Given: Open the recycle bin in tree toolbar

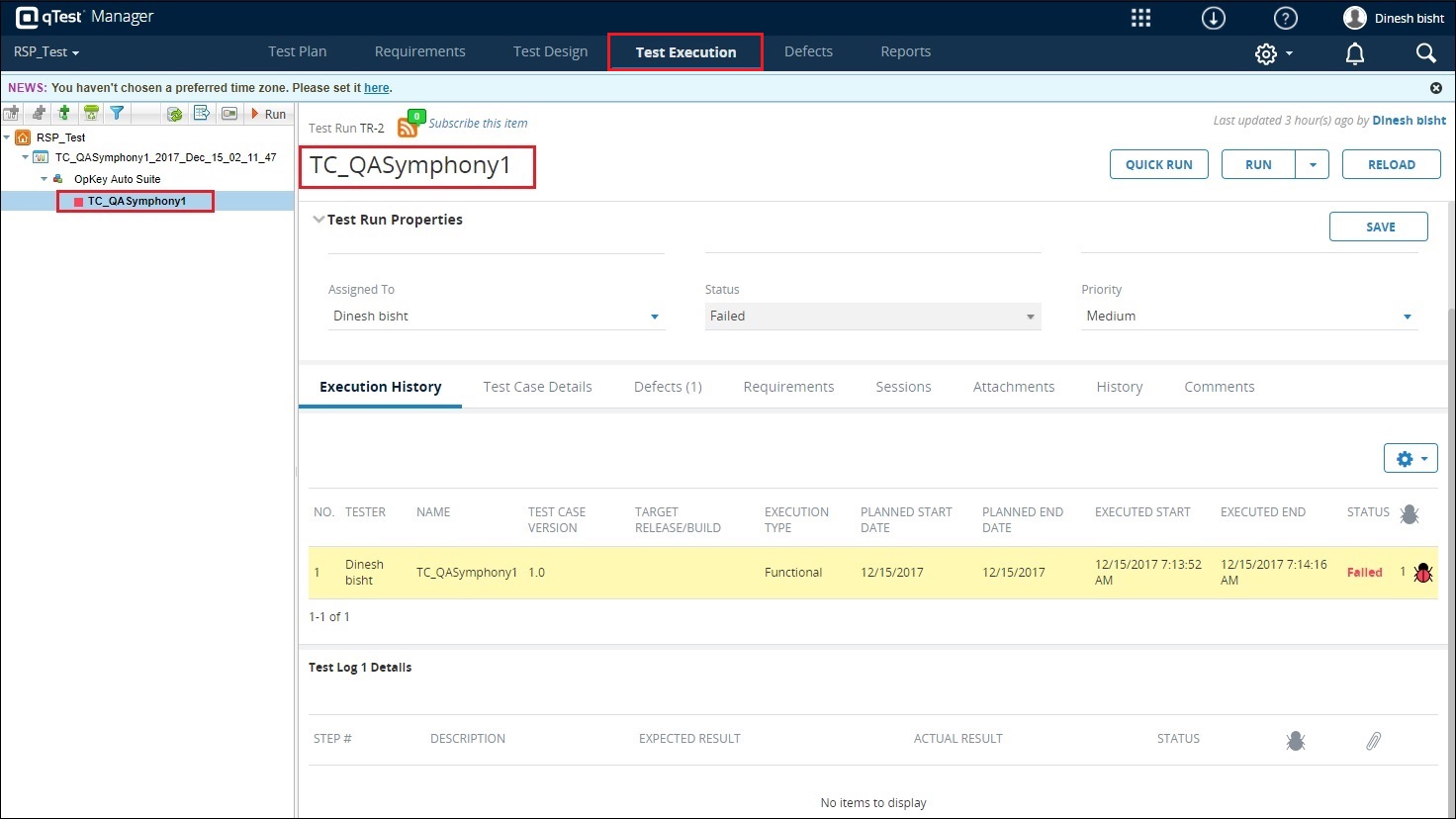Looking at the screenshot, I should [91, 114].
